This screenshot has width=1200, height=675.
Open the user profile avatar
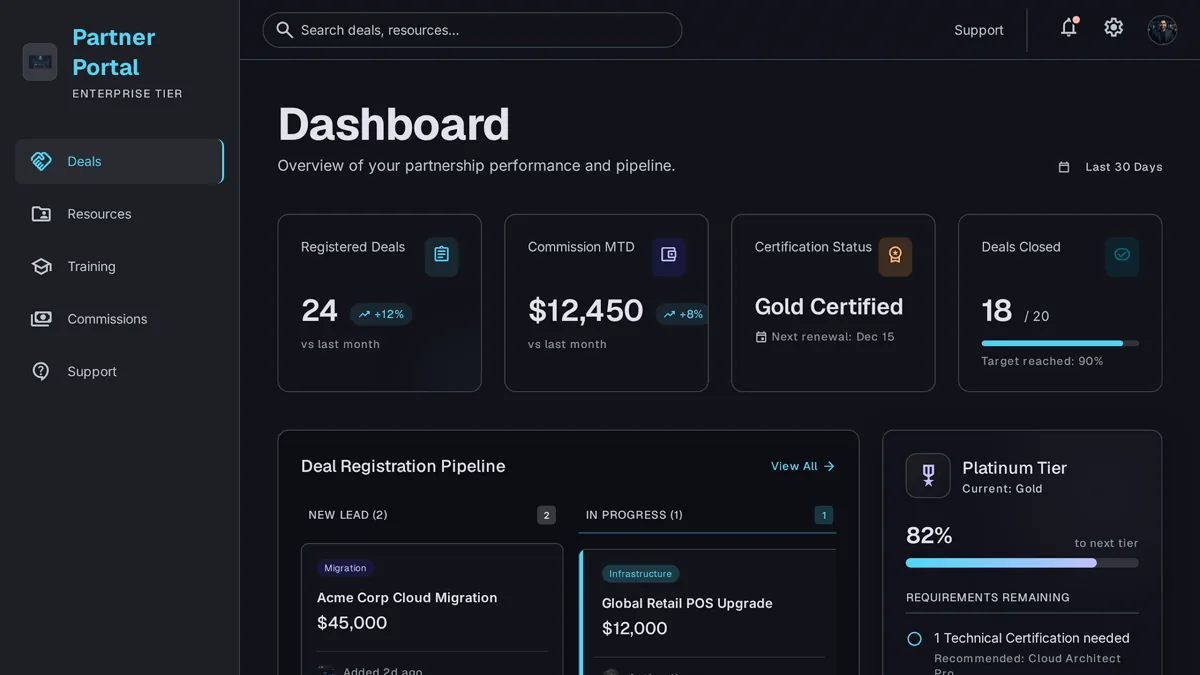pos(1162,29)
